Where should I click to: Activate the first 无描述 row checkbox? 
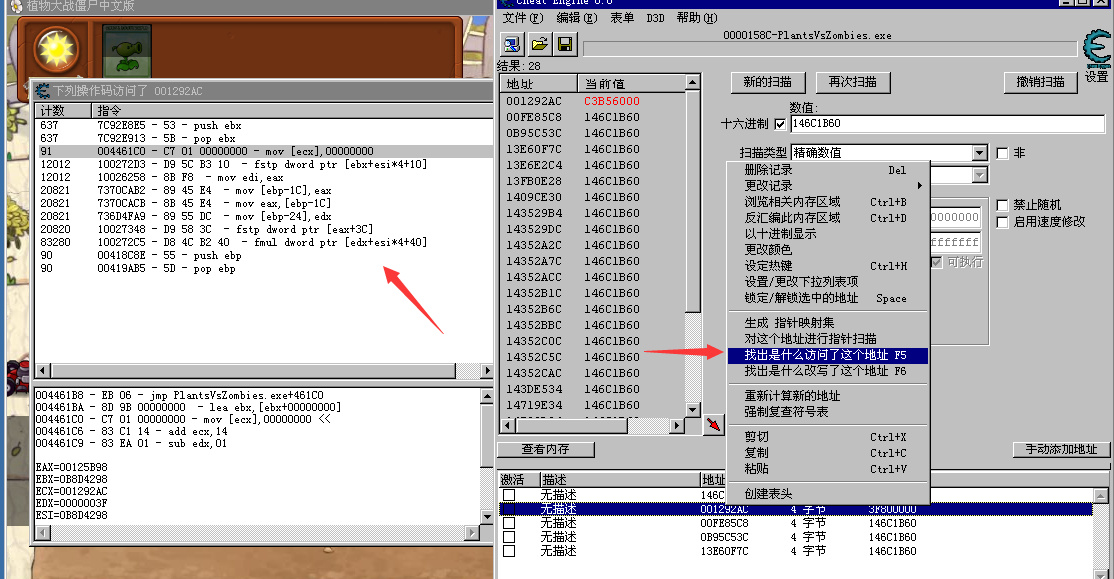[509, 494]
